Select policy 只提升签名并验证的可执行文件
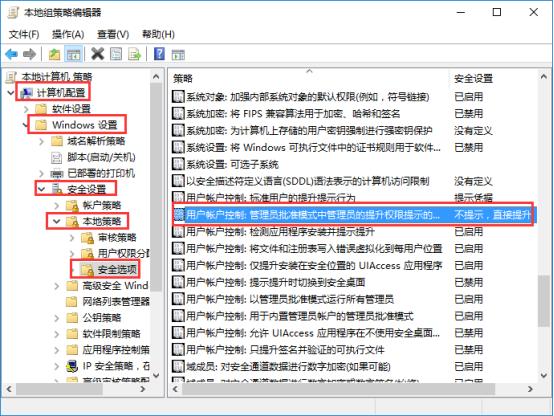 tap(285, 350)
